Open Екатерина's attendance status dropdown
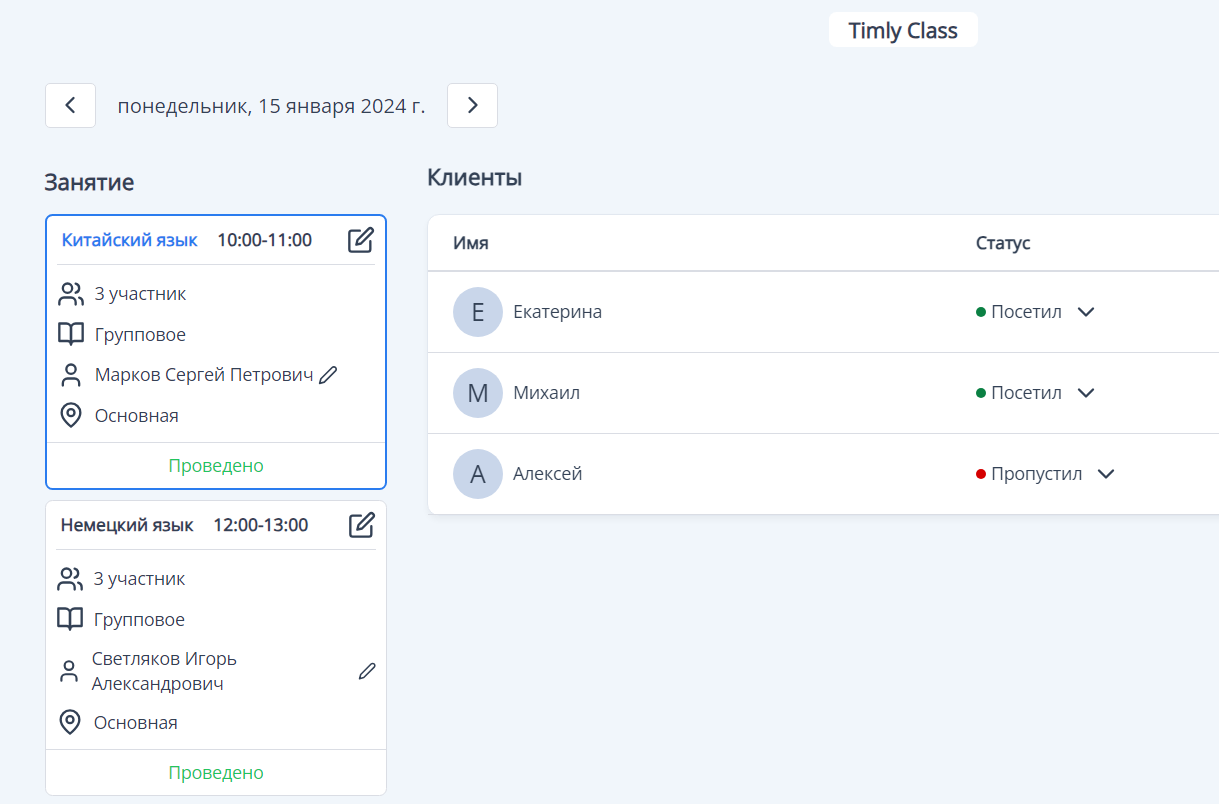Image resolution: width=1219 pixels, height=804 pixels. tap(1086, 312)
